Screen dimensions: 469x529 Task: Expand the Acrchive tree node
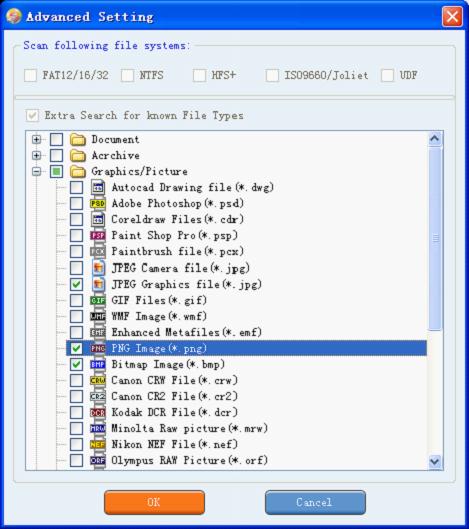36,156
